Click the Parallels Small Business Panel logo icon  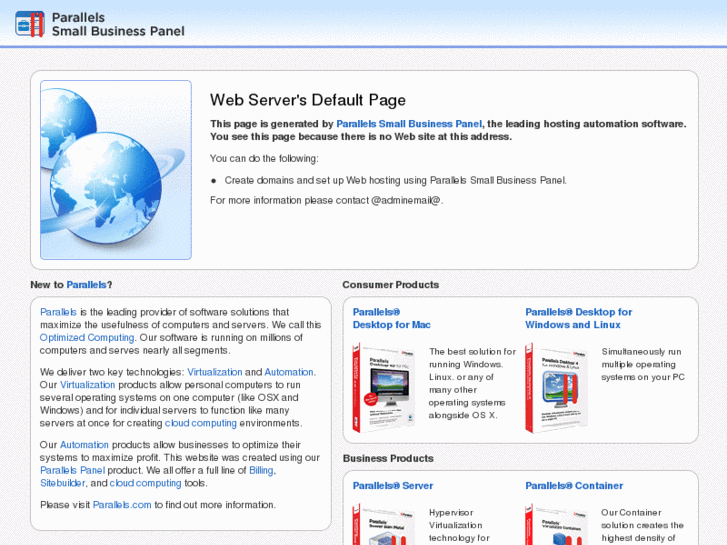[x=30, y=24]
